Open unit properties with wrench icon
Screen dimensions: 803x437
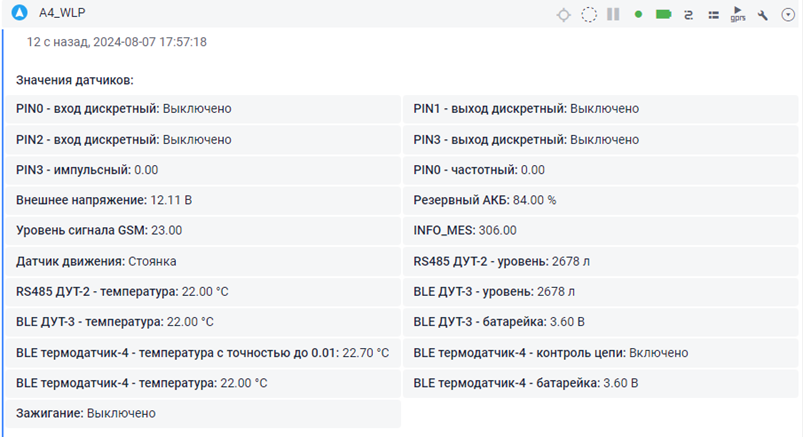point(763,15)
